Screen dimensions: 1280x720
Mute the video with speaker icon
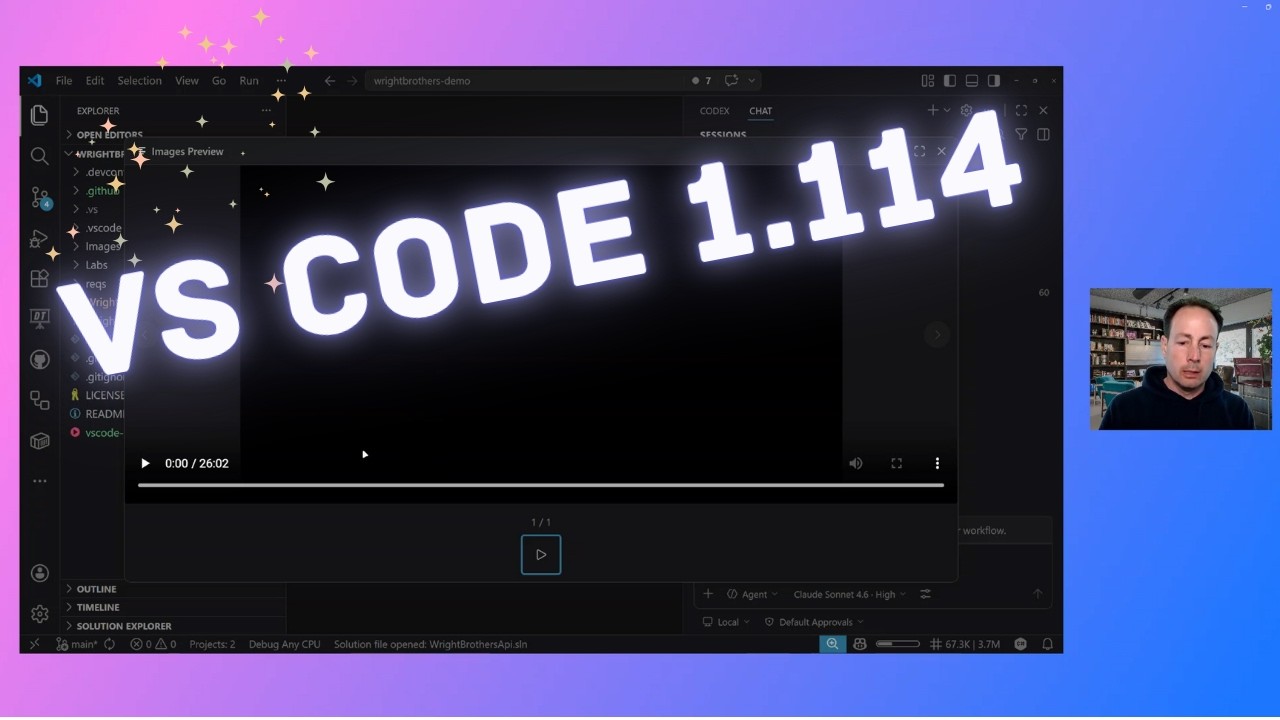coord(856,463)
